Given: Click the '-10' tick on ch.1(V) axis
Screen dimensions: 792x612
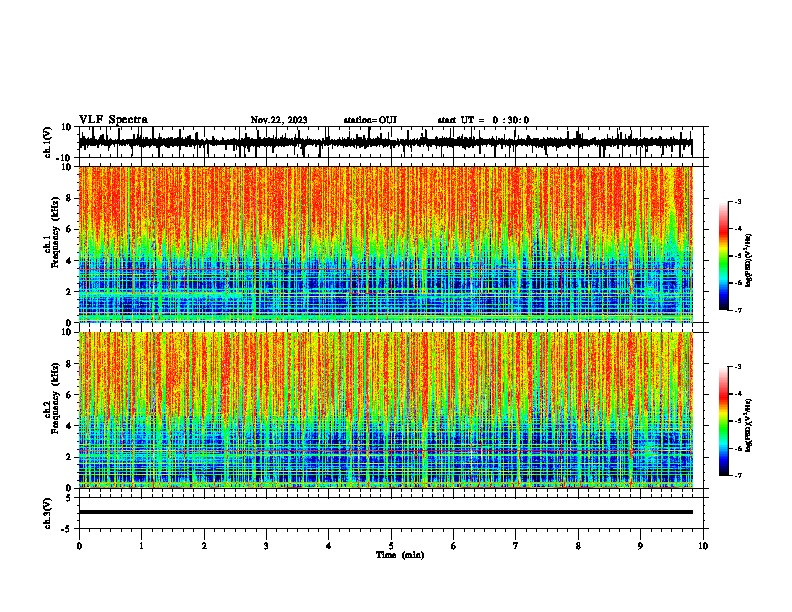Looking at the screenshot, I should 65,159.
